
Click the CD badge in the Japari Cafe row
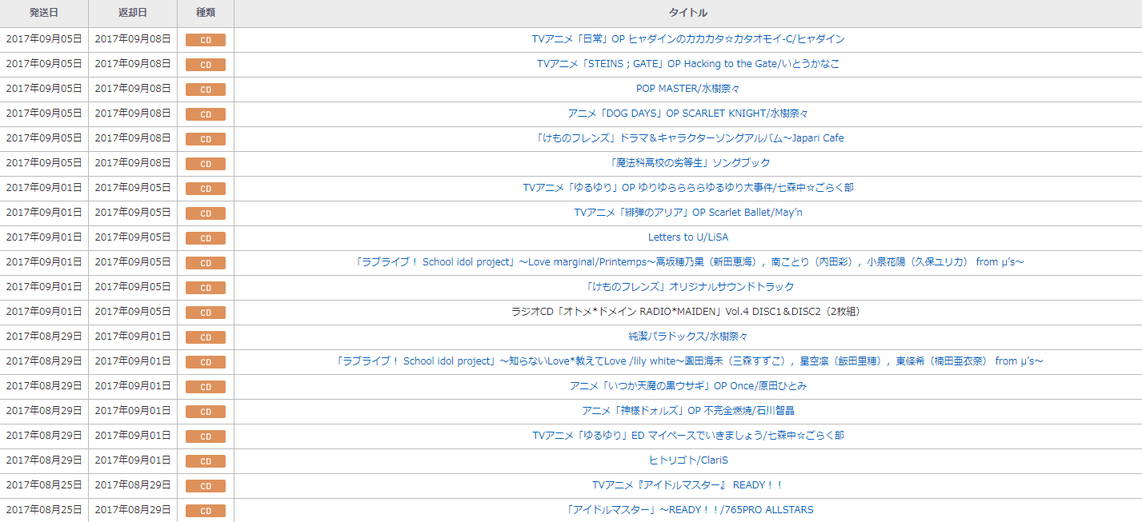[x=205, y=139]
